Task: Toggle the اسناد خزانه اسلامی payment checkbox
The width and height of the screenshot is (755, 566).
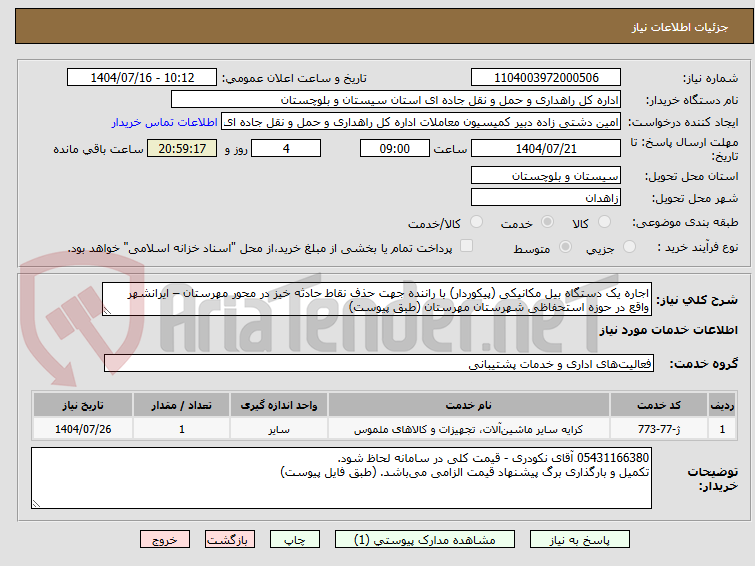Action: pyautogui.click(x=466, y=246)
